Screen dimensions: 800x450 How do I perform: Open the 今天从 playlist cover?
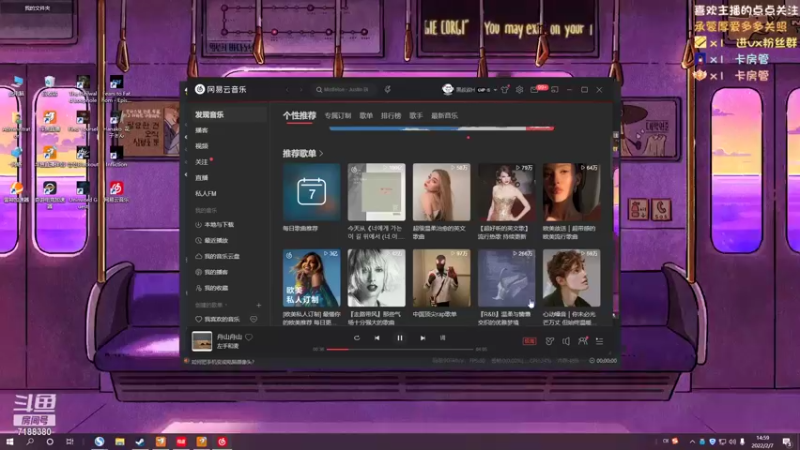tap(377, 192)
